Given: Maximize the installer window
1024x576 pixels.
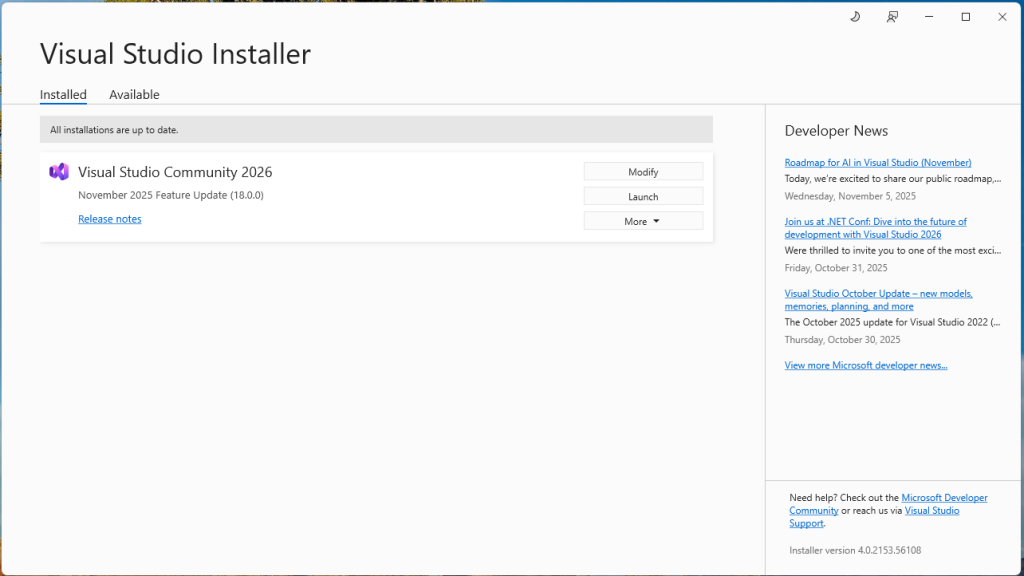Looking at the screenshot, I should tap(966, 17).
